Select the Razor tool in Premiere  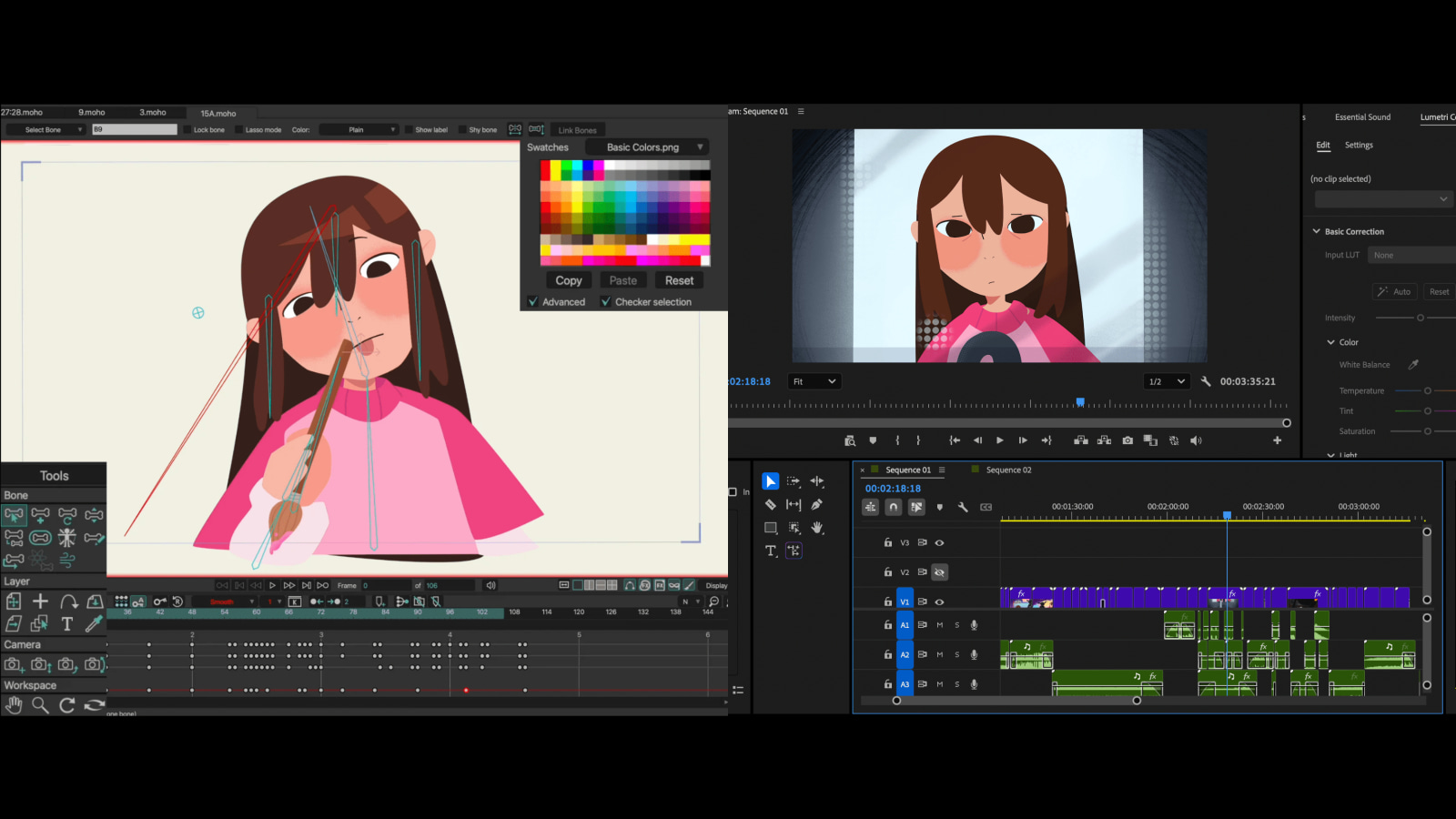point(770,504)
